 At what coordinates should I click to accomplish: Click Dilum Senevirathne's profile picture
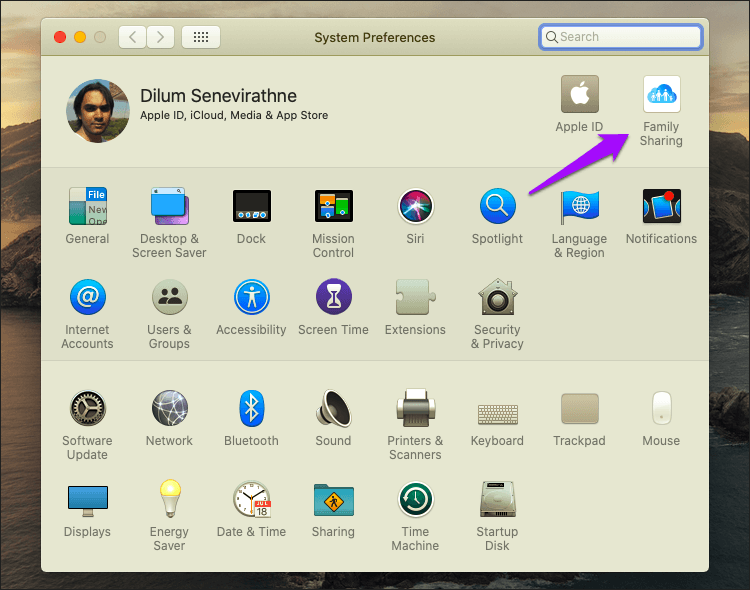pyautogui.click(x=98, y=111)
